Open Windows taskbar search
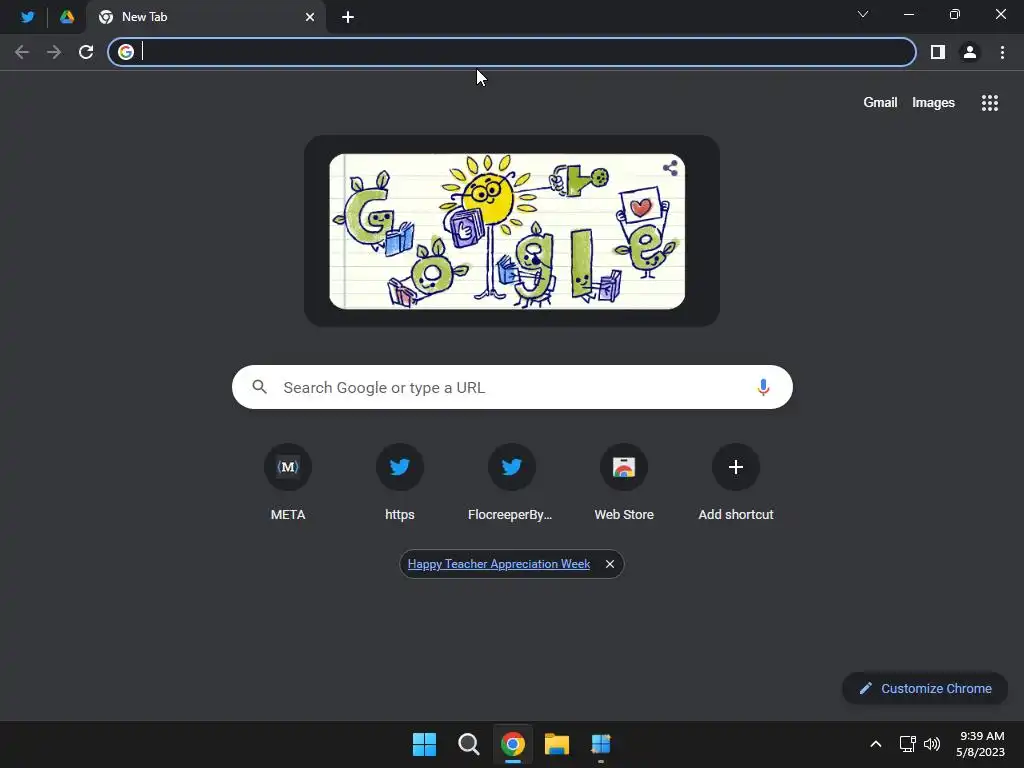The height and width of the screenshot is (768, 1024). [x=469, y=744]
